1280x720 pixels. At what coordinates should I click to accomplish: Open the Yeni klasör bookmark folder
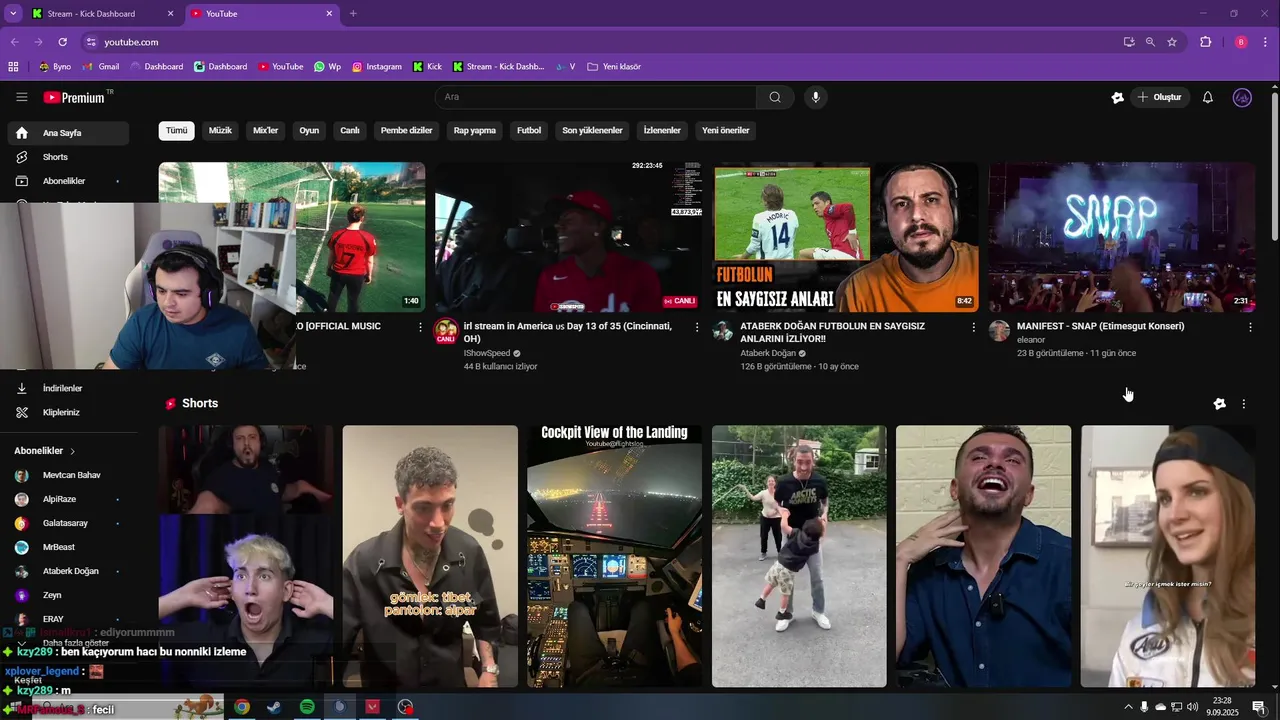point(614,67)
